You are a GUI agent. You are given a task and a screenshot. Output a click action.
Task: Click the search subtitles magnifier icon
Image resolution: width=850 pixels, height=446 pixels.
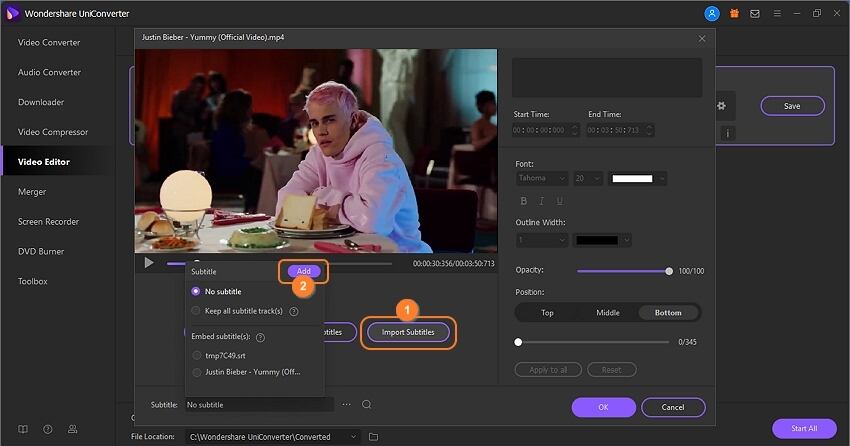367,405
